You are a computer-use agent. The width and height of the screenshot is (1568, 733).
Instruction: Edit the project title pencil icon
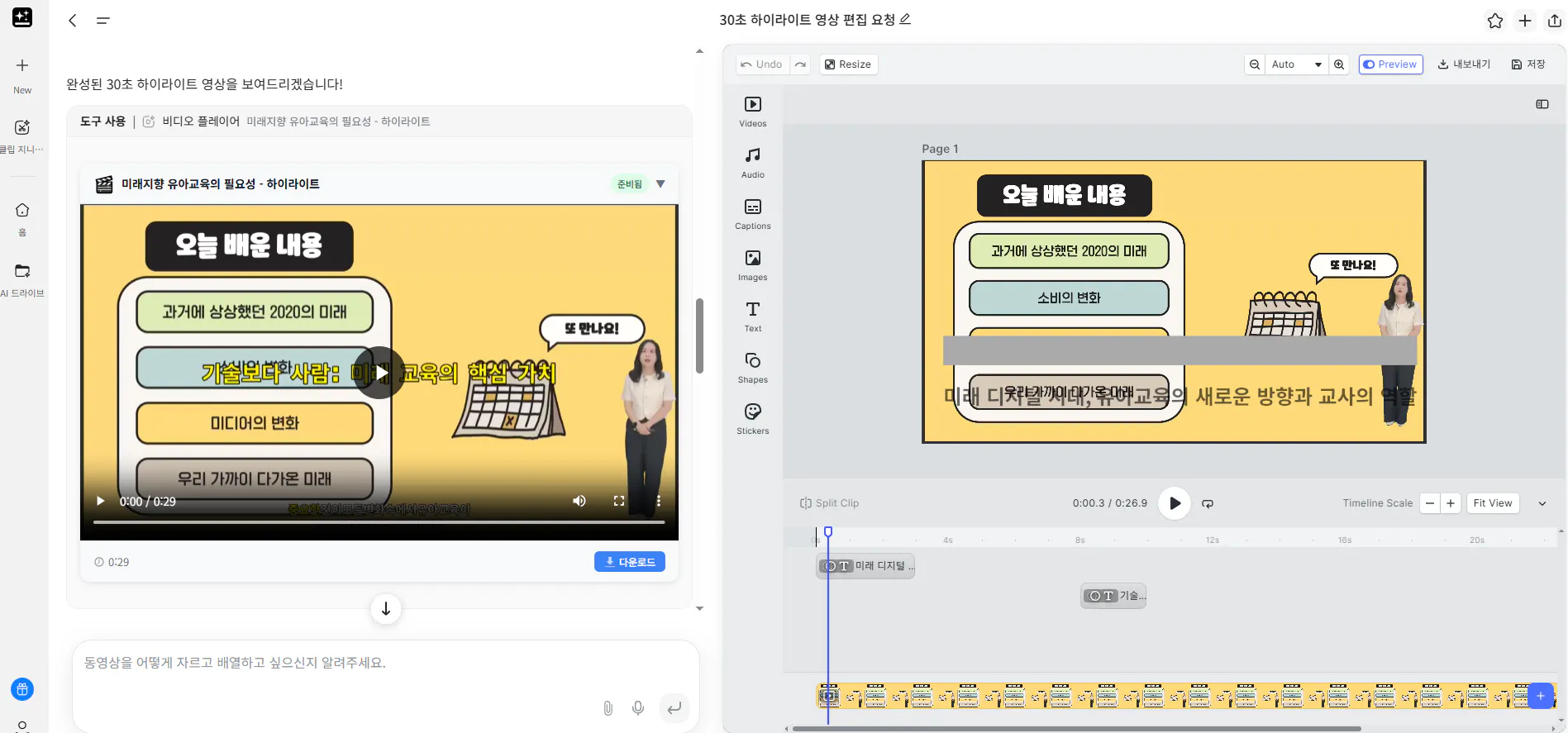tap(905, 19)
